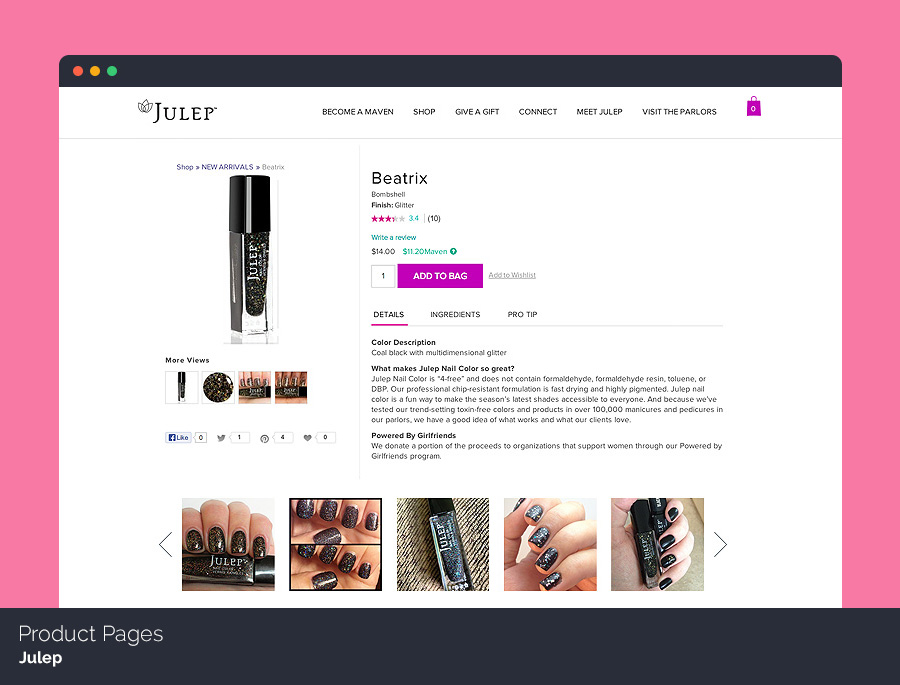This screenshot has height=685, width=900.
Task: Advance carousel with right arrow
Action: 720,544
